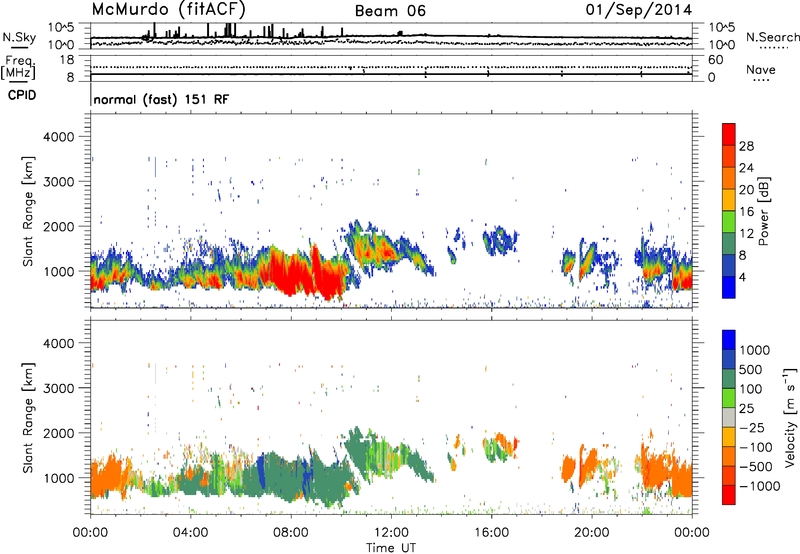Pick the red bottom segment of Velocity color bar
This screenshot has height=554, width=800.
click(729, 495)
